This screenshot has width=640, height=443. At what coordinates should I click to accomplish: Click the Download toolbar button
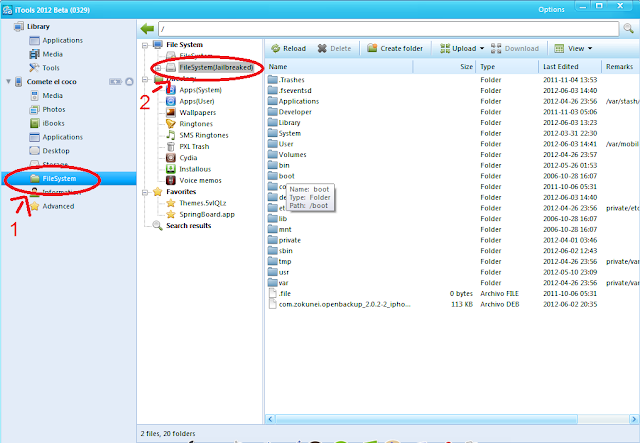coord(515,49)
